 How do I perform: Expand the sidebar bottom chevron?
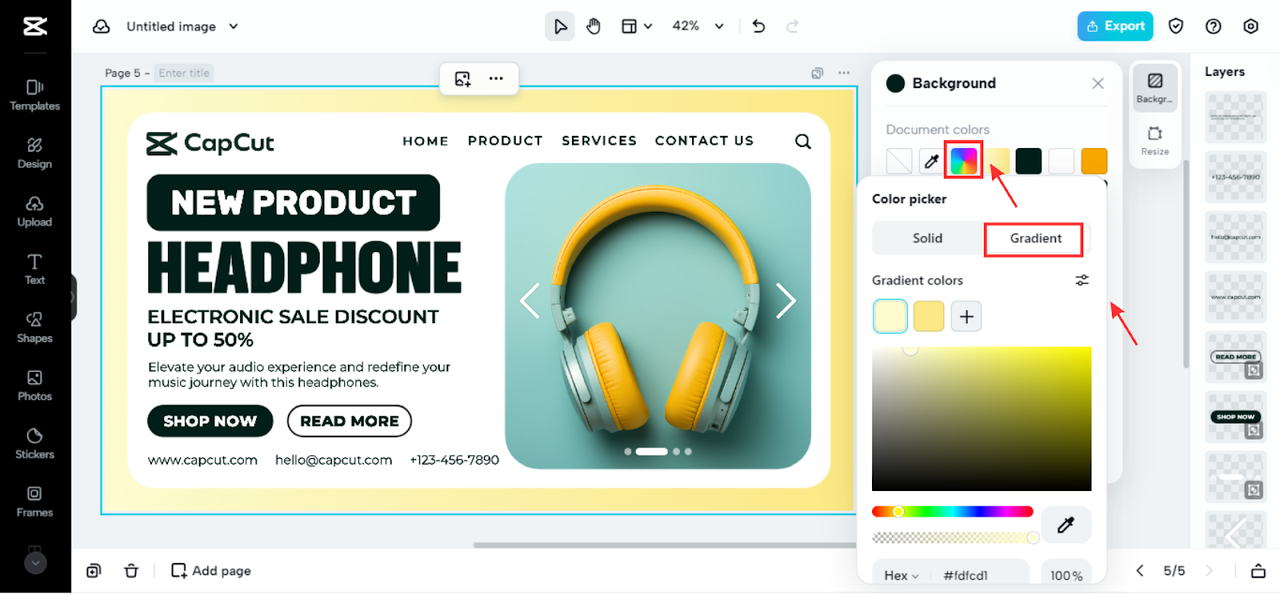(35, 563)
